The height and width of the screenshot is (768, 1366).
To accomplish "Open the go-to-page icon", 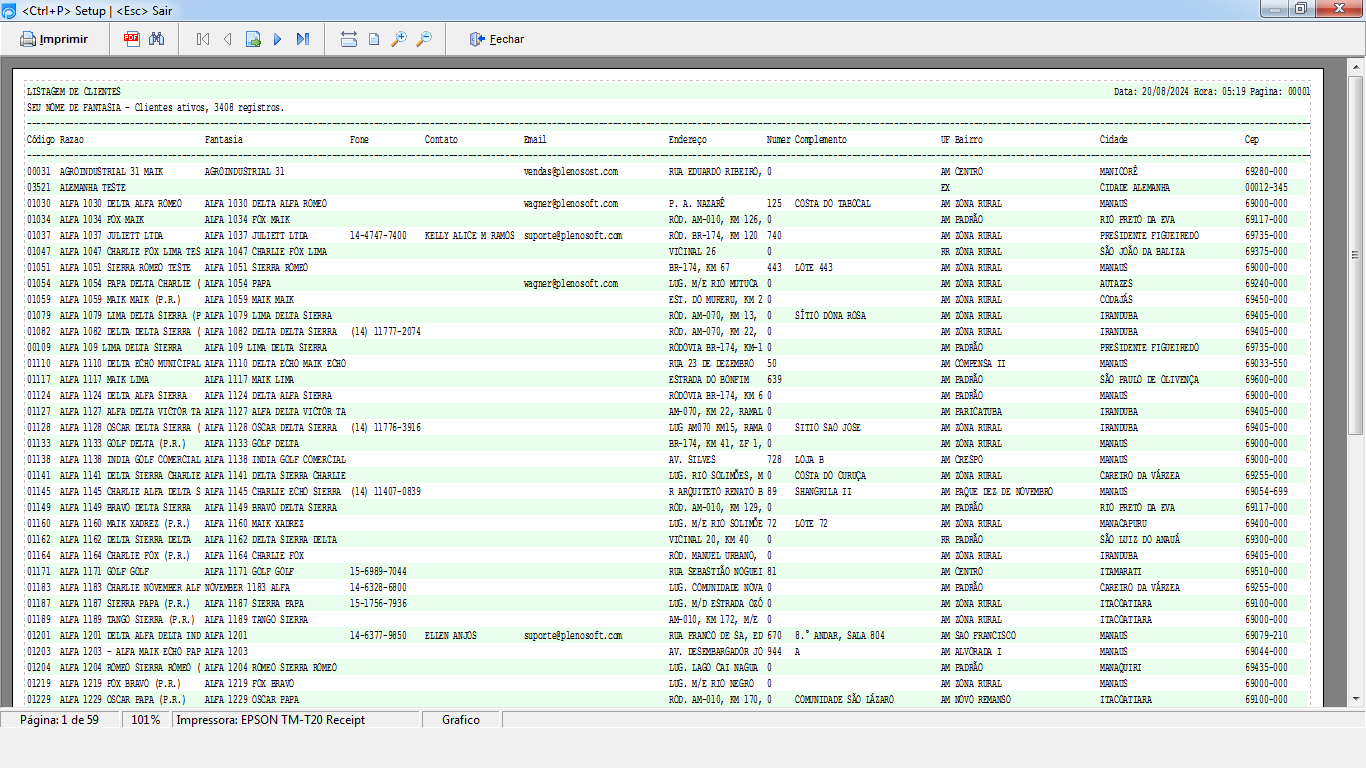I will (253, 39).
